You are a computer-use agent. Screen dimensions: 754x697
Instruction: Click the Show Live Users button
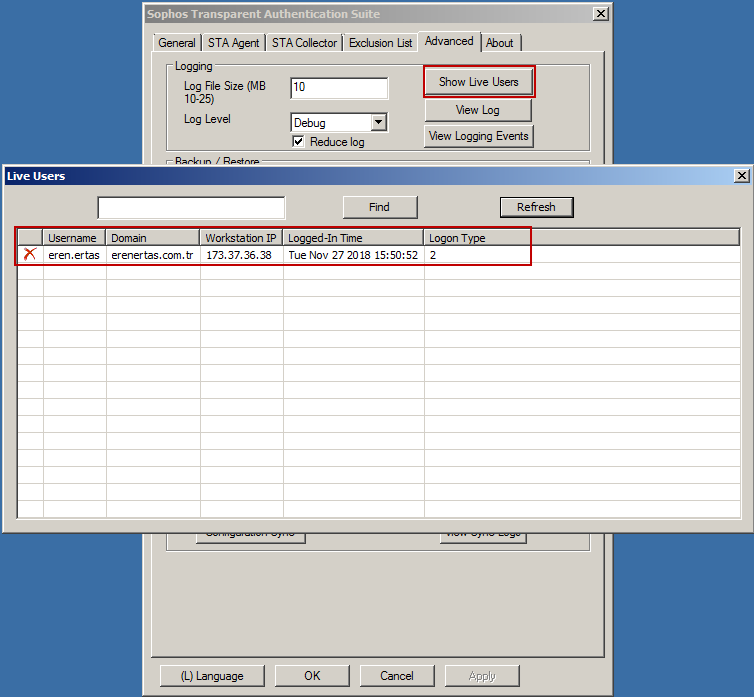pyautogui.click(x=479, y=82)
